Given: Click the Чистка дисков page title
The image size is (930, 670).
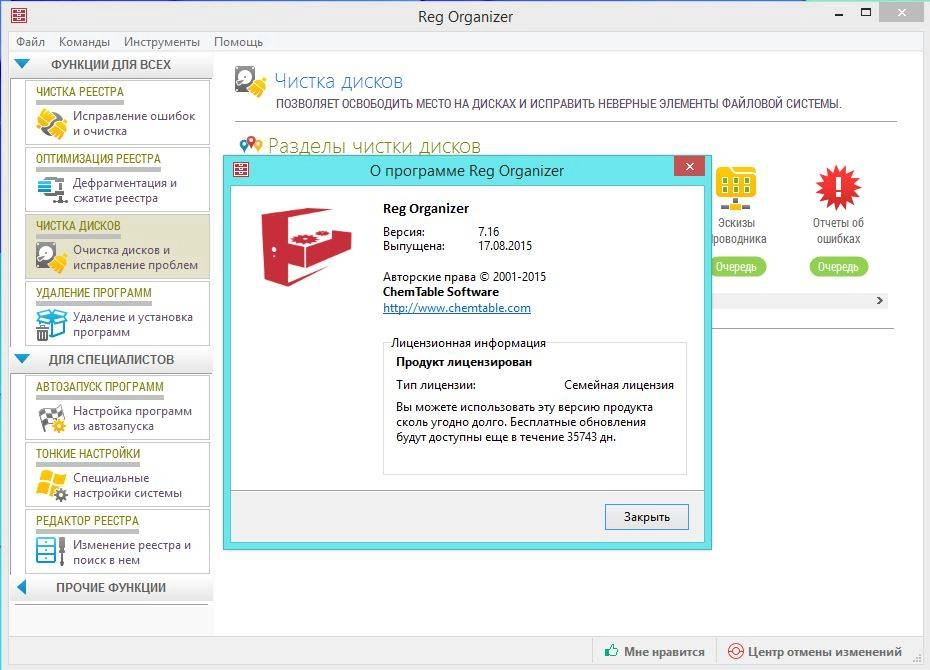Looking at the screenshot, I should coord(339,81).
